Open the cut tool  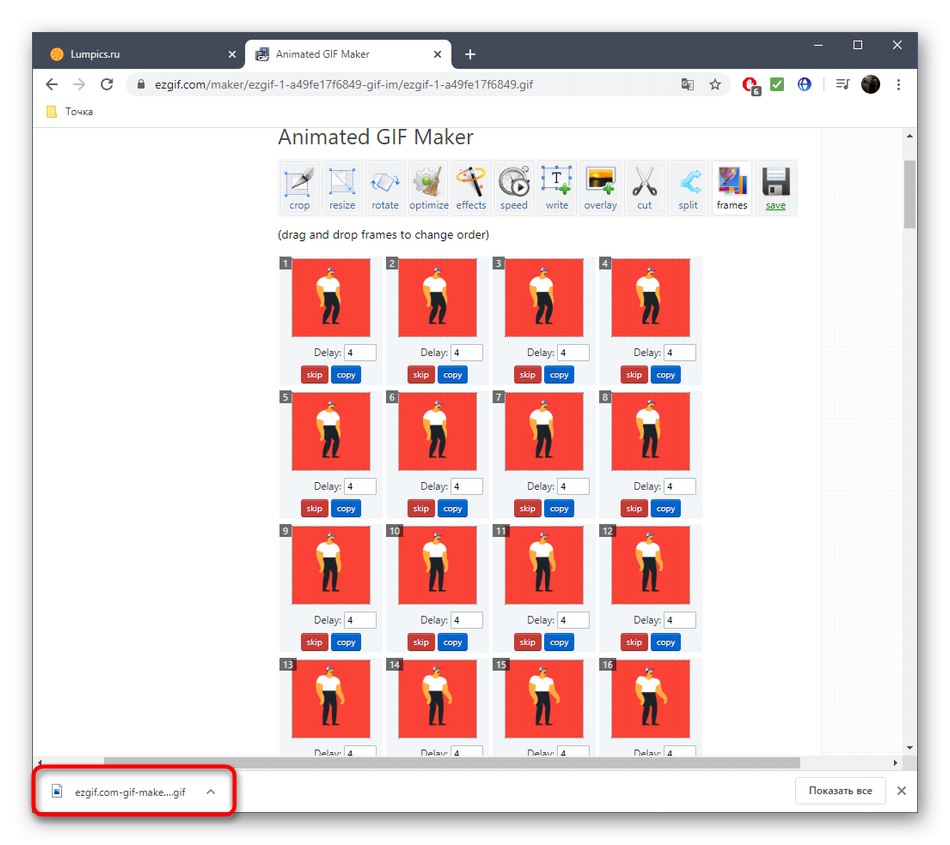(x=644, y=188)
